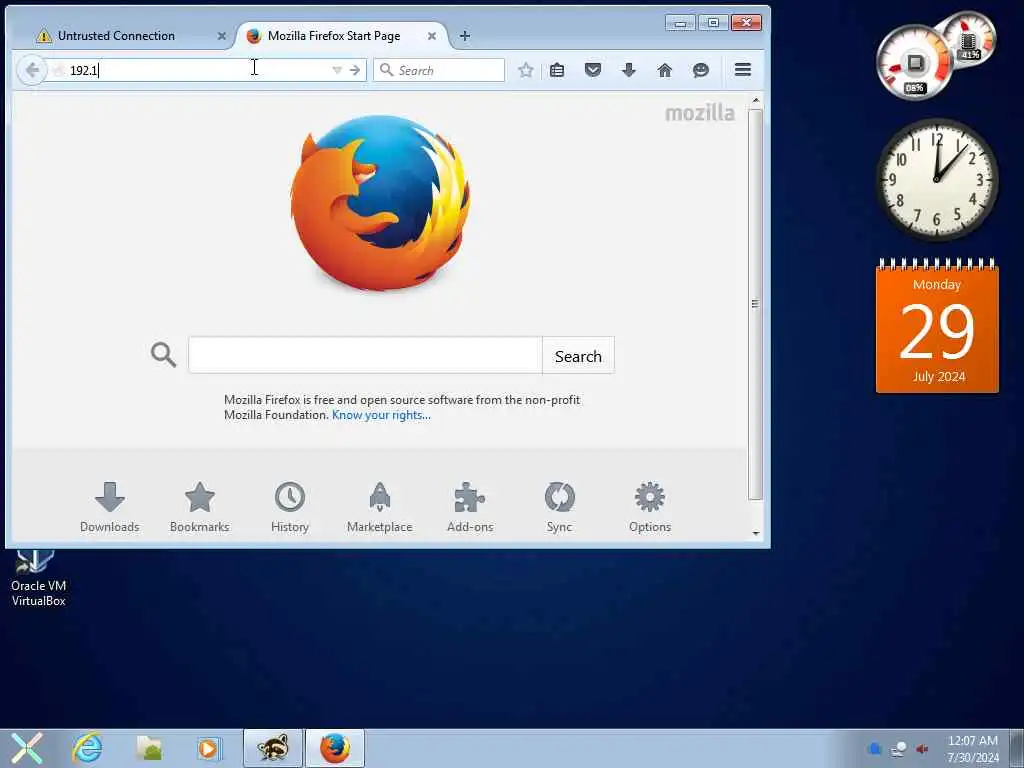
Task: Click the start page Search button
Action: click(x=578, y=355)
